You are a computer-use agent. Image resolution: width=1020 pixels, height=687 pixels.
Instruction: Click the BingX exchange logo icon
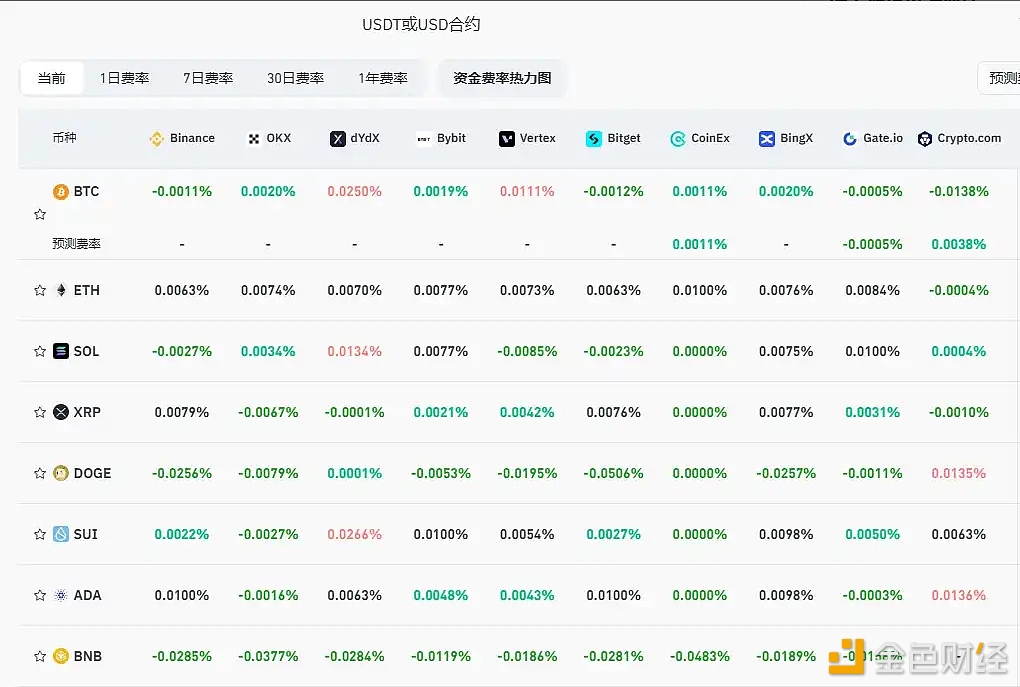click(767, 139)
